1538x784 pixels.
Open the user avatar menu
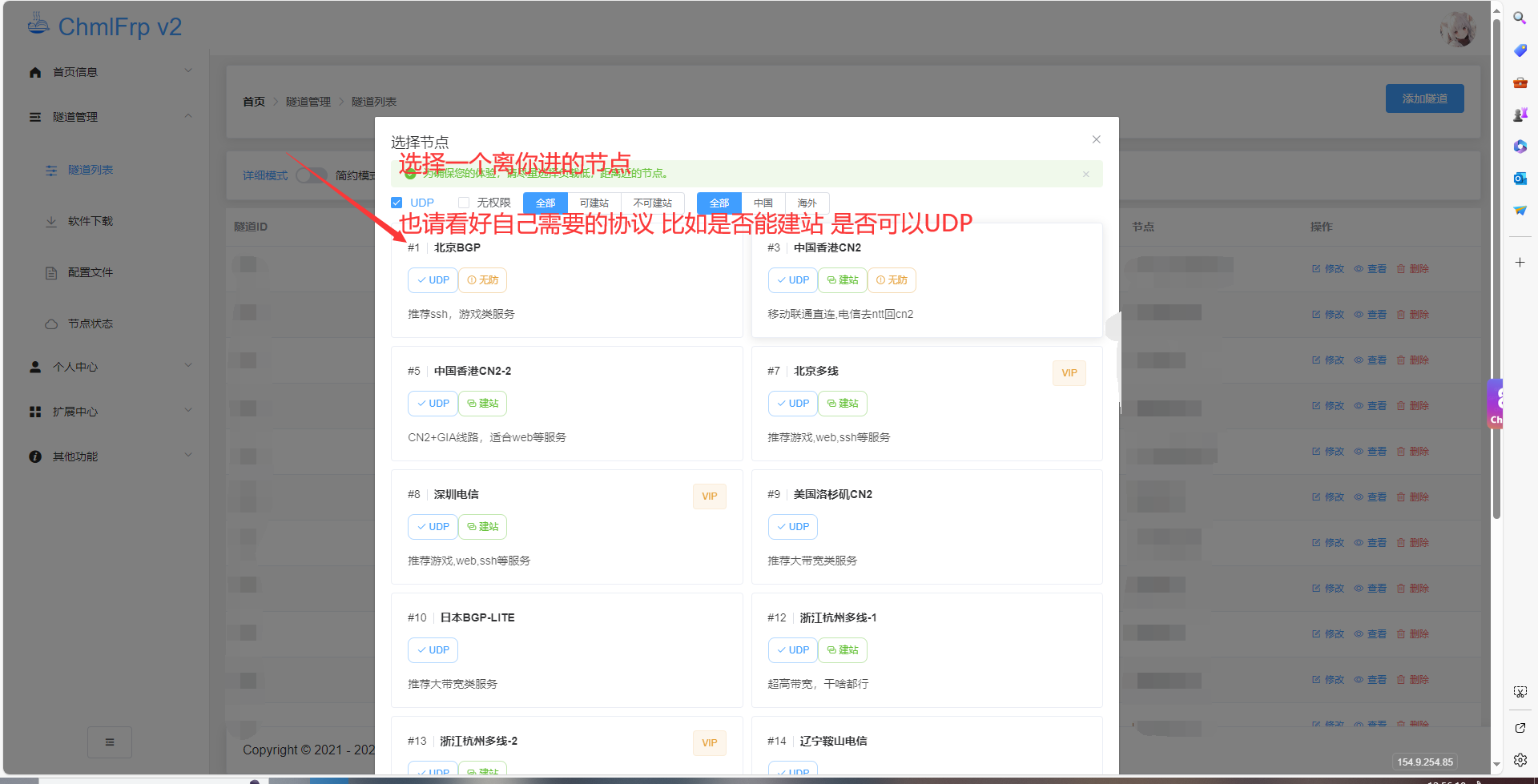1457,30
